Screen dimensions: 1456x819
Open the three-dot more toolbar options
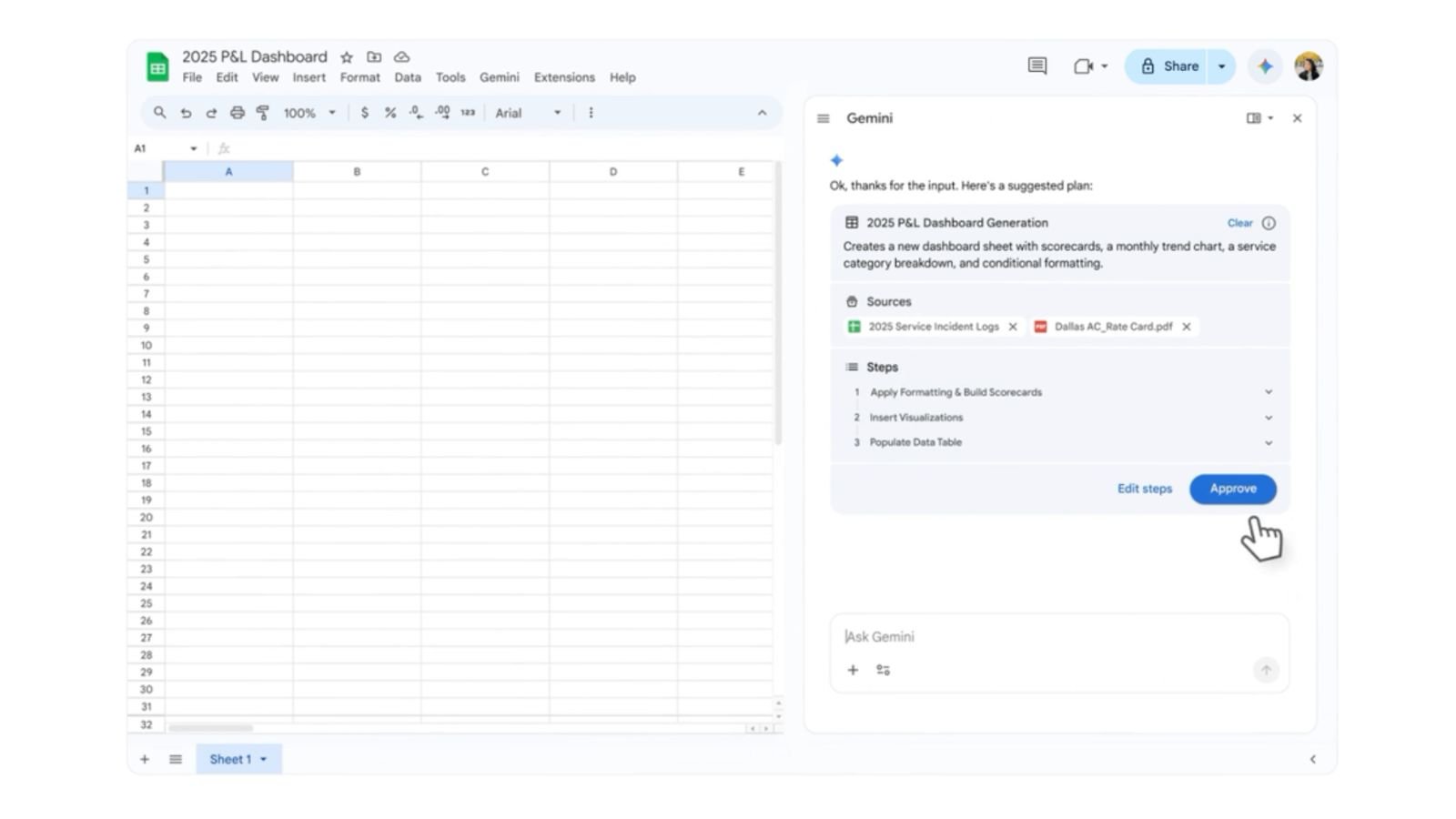point(591,113)
